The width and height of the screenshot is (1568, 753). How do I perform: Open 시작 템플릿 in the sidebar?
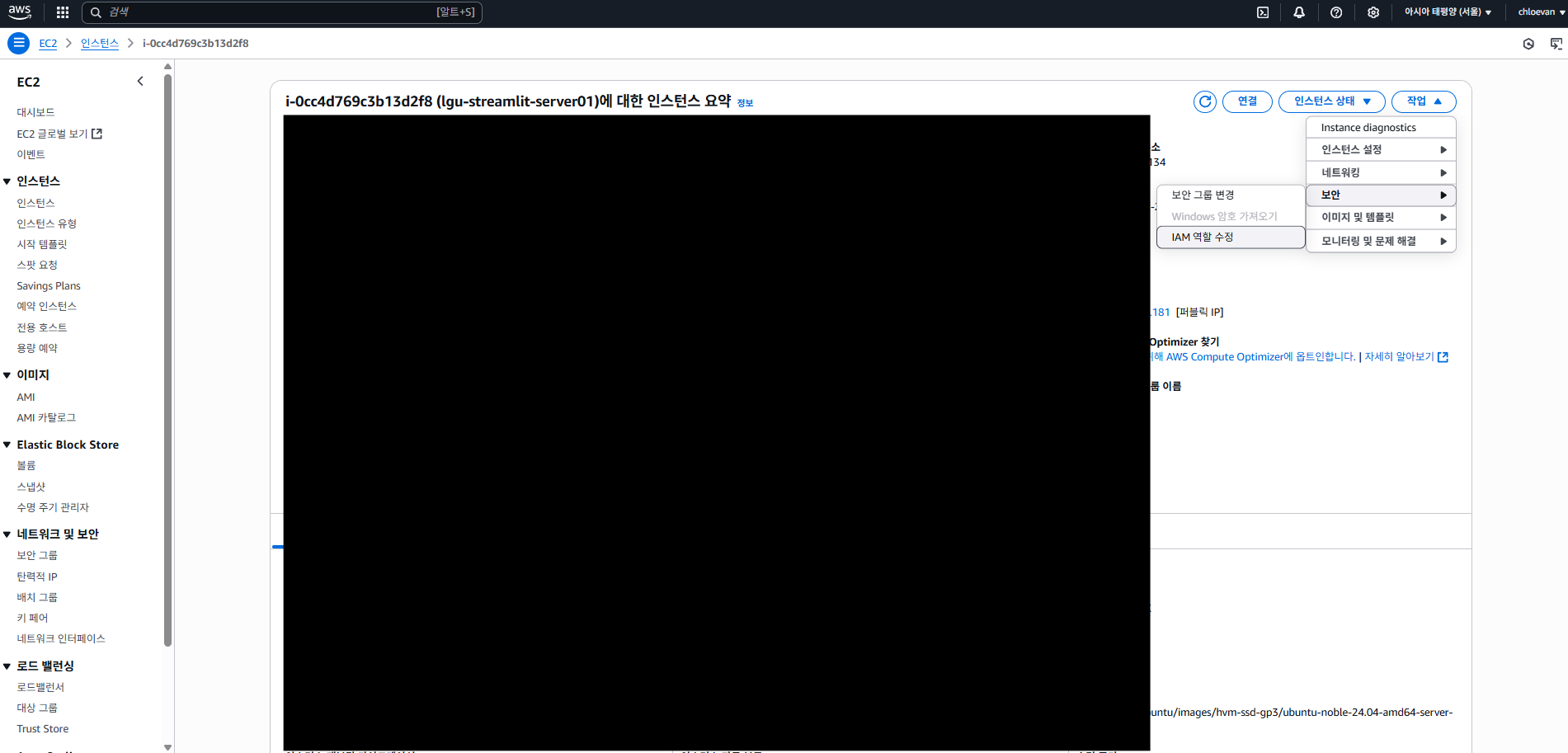[42, 244]
